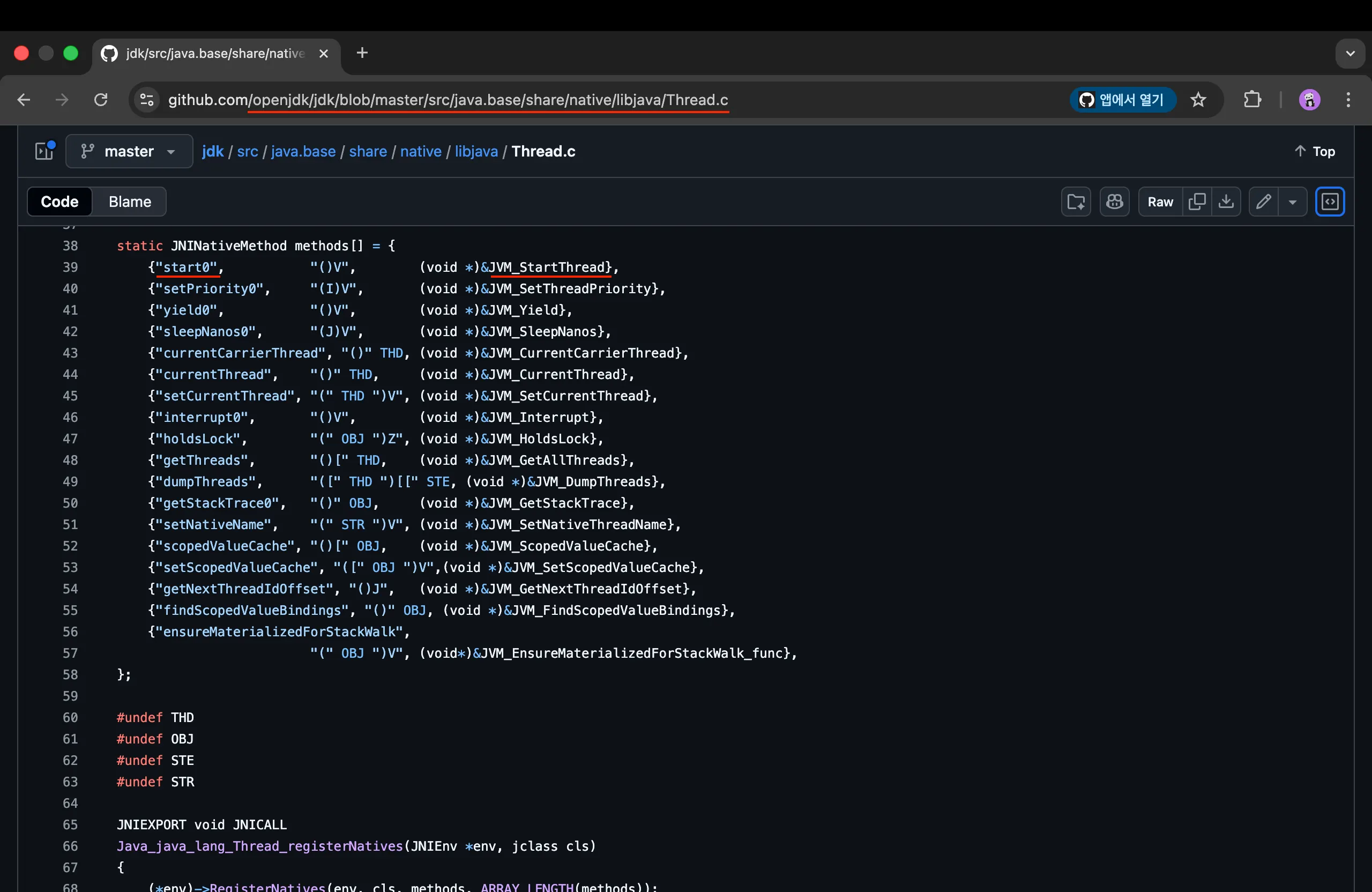Switch to Blame view
This screenshot has height=892, width=1372.
click(130, 202)
